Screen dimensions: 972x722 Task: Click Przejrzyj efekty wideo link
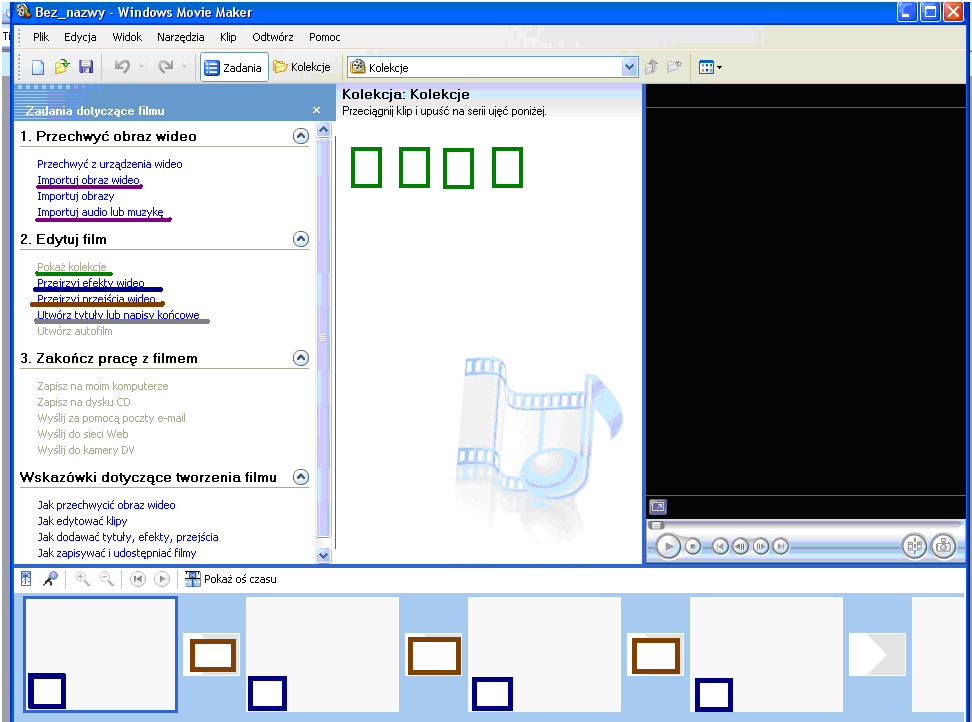[91, 283]
